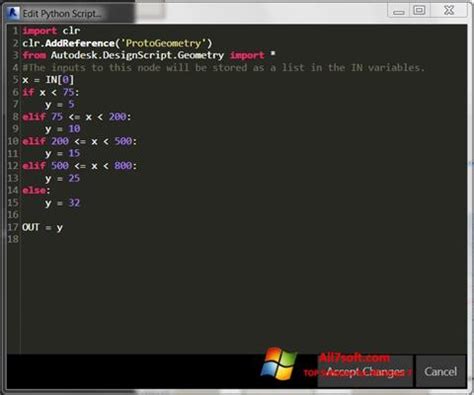Click 'y = 10' on line 9
474x395 pixels.
click(x=63, y=129)
